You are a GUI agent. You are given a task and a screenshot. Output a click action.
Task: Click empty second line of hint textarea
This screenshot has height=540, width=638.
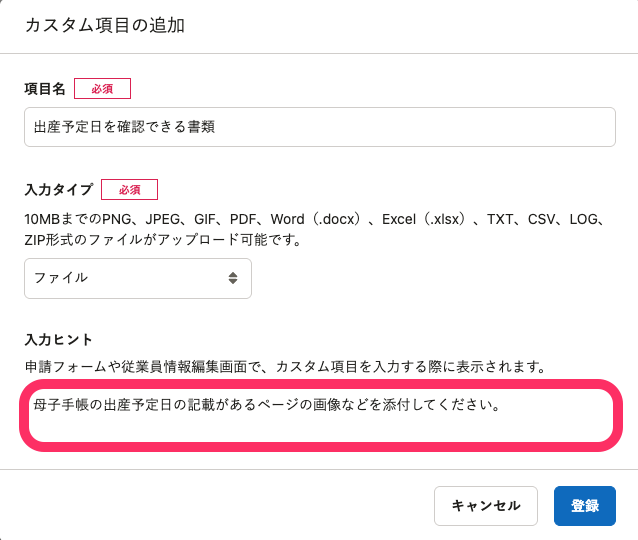pyautogui.click(x=321, y=427)
